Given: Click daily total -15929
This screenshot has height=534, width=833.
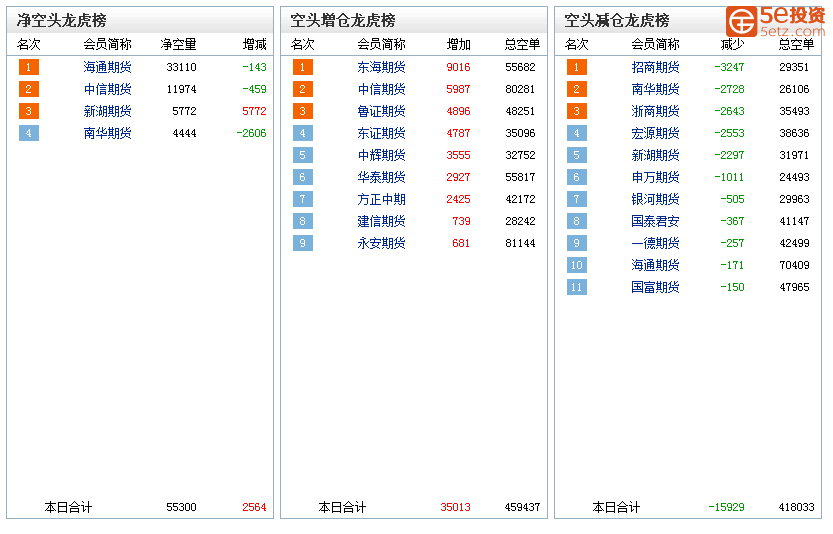Looking at the screenshot, I should click(x=726, y=507).
